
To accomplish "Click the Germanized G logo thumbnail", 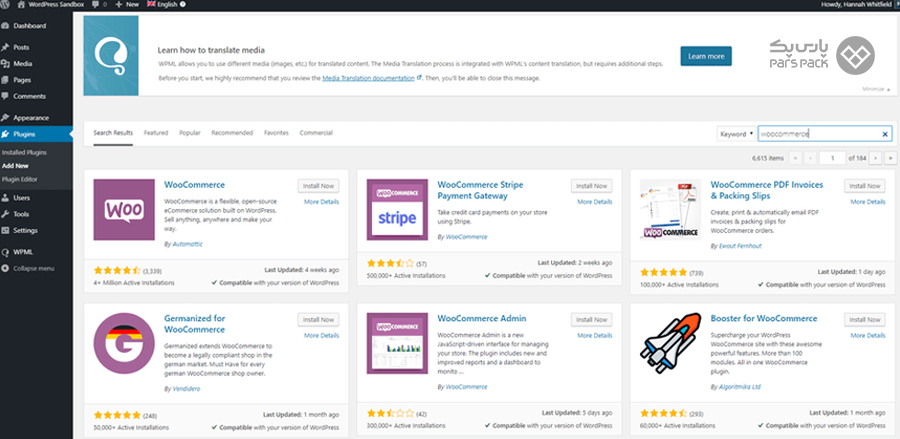I will click(x=124, y=343).
